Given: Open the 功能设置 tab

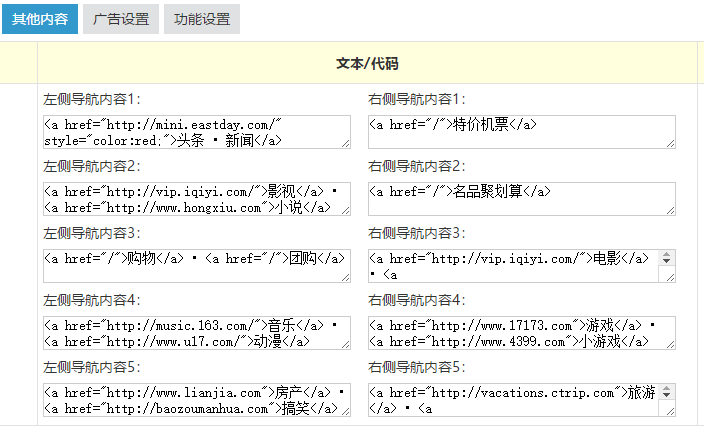Looking at the screenshot, I should 201,19.
